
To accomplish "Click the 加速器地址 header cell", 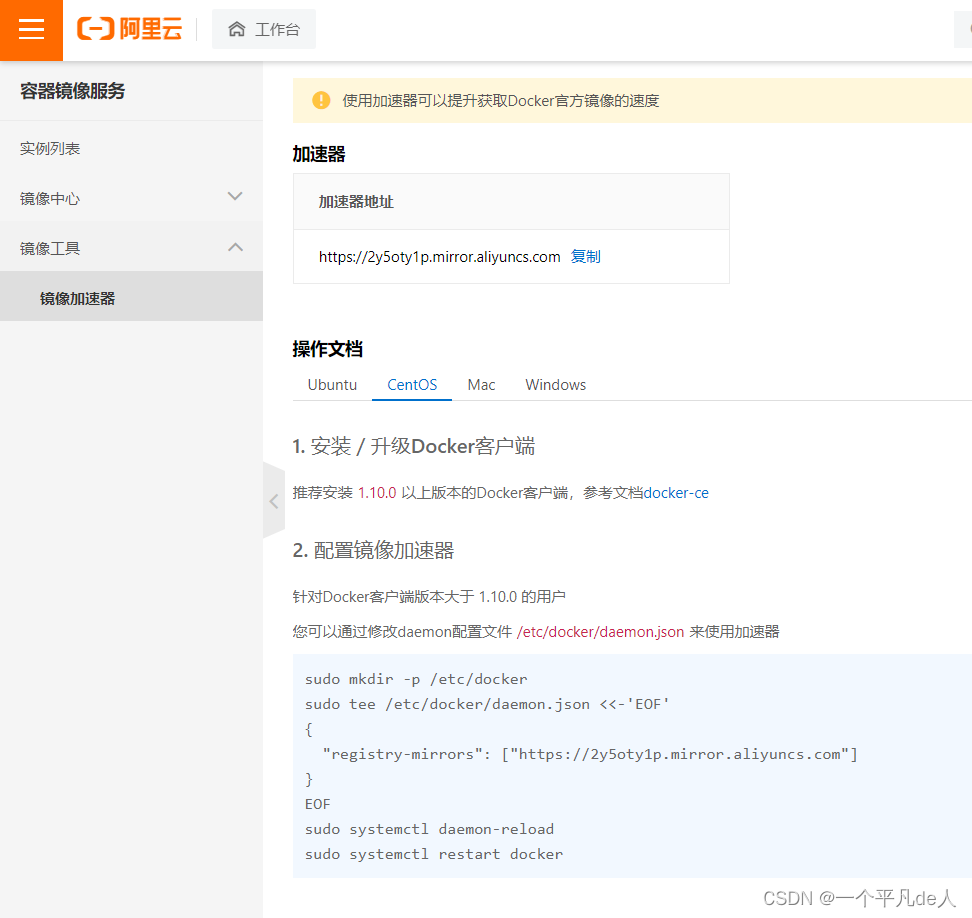I will click(511, 202).
